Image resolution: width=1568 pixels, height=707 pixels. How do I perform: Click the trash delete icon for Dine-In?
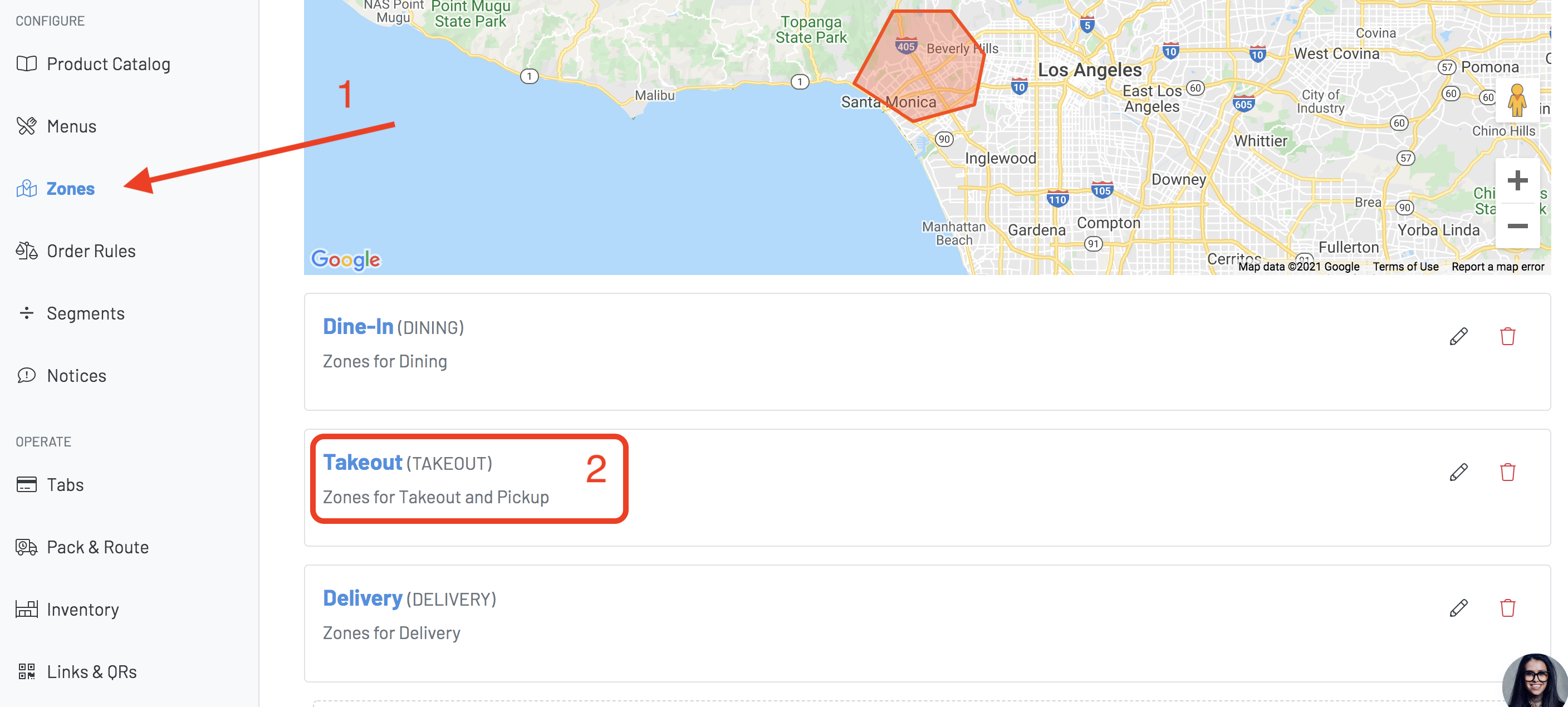(1507, 336)
